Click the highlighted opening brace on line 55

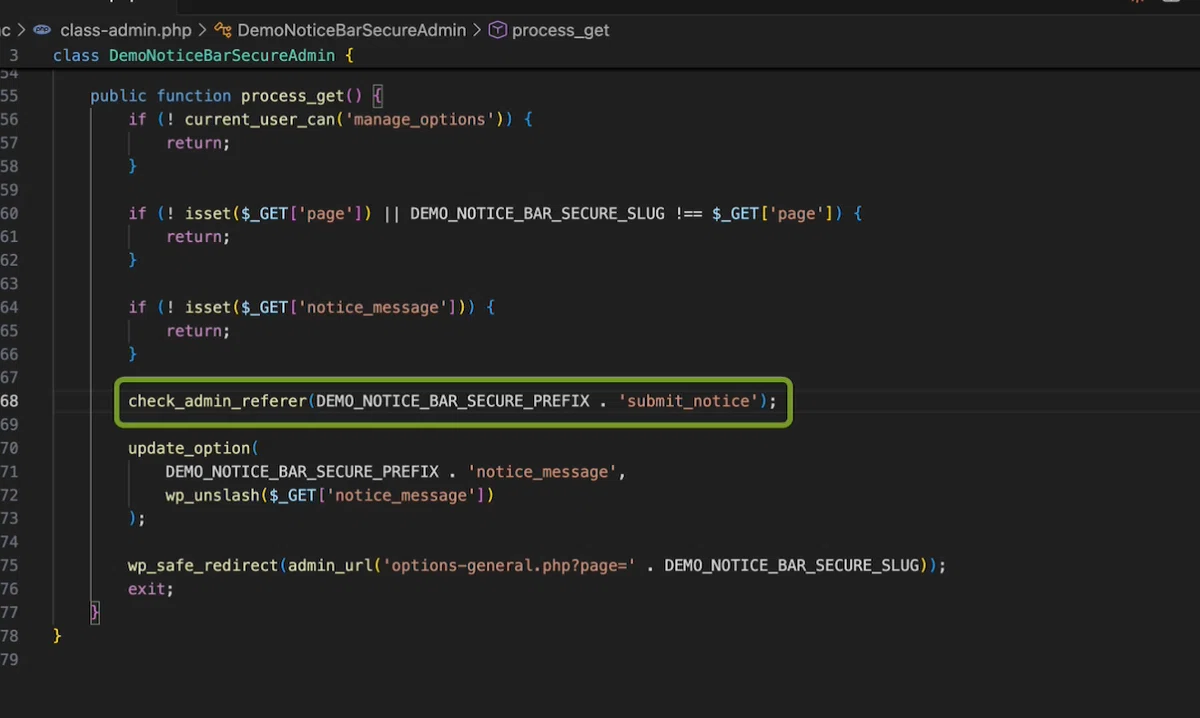click(378, 96)
